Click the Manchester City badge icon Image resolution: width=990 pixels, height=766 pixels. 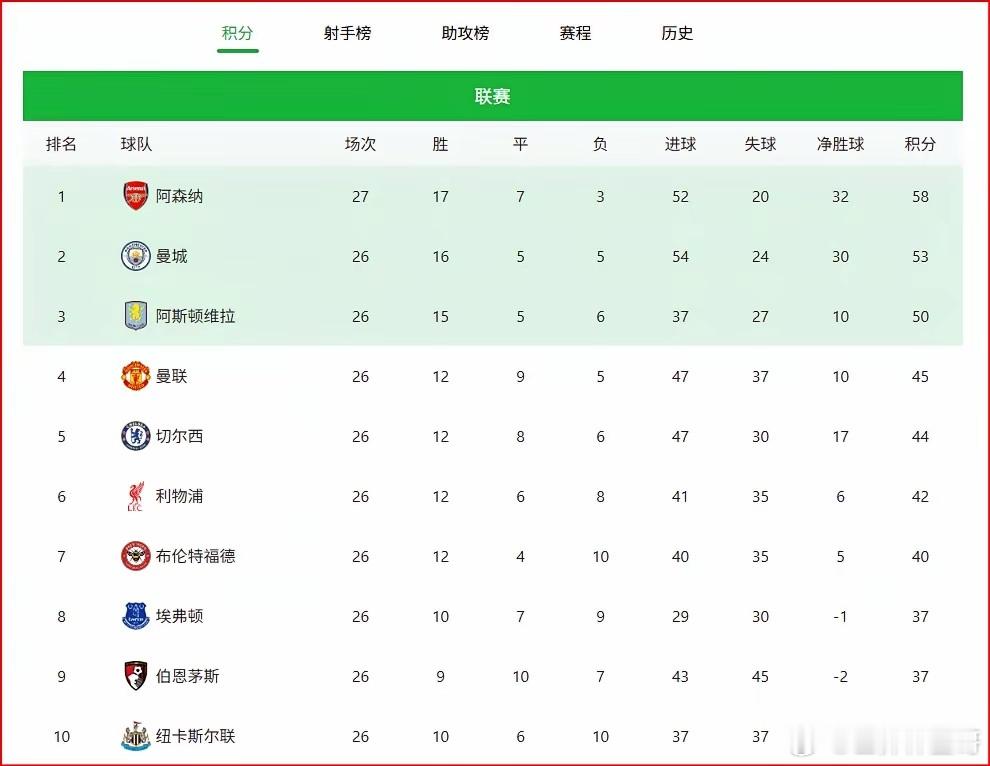(x=137, y=256)
